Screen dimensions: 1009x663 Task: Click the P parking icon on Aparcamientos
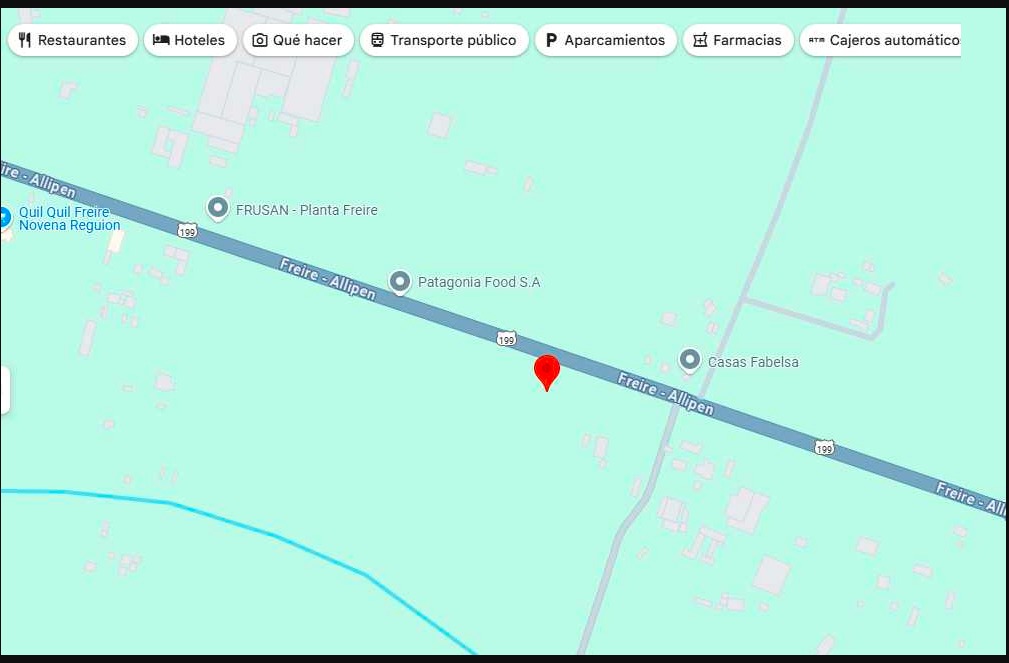(x=551, y=40)
